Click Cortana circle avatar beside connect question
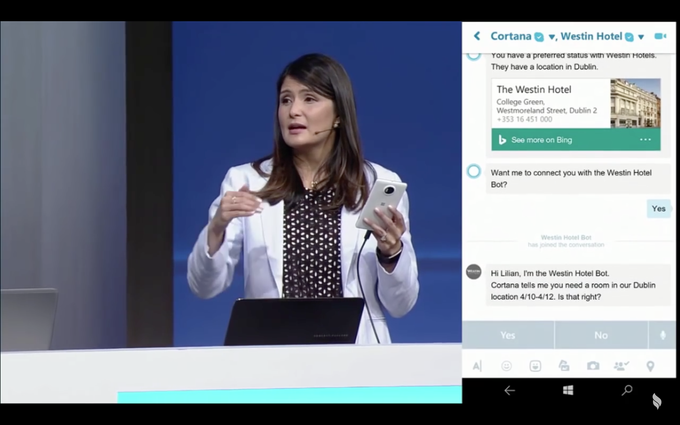 coord(474,171)
